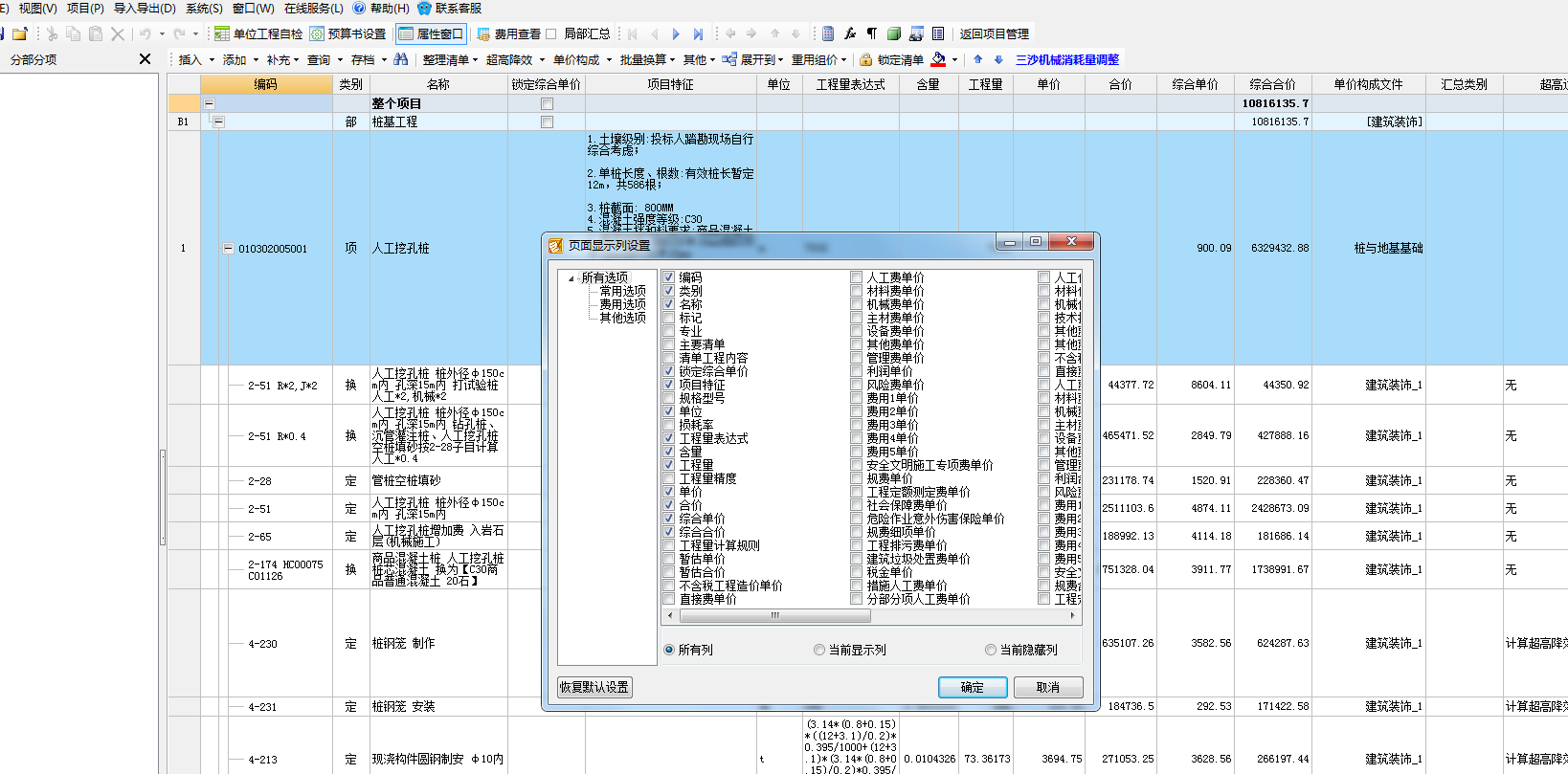The width and height of the screenshot is (1568, 774).
Task: Click the list sheet icon beside 返回项目管理
Action: pyautogui.click(x=938, y=33)
